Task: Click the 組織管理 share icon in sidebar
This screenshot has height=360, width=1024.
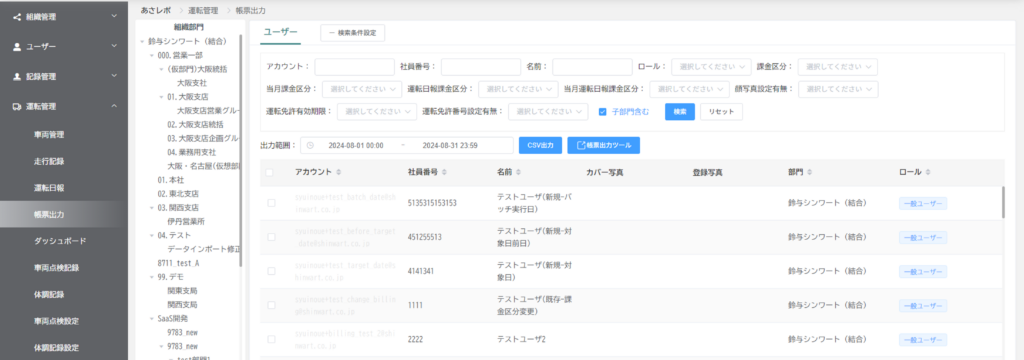Action: coord(17,17)
